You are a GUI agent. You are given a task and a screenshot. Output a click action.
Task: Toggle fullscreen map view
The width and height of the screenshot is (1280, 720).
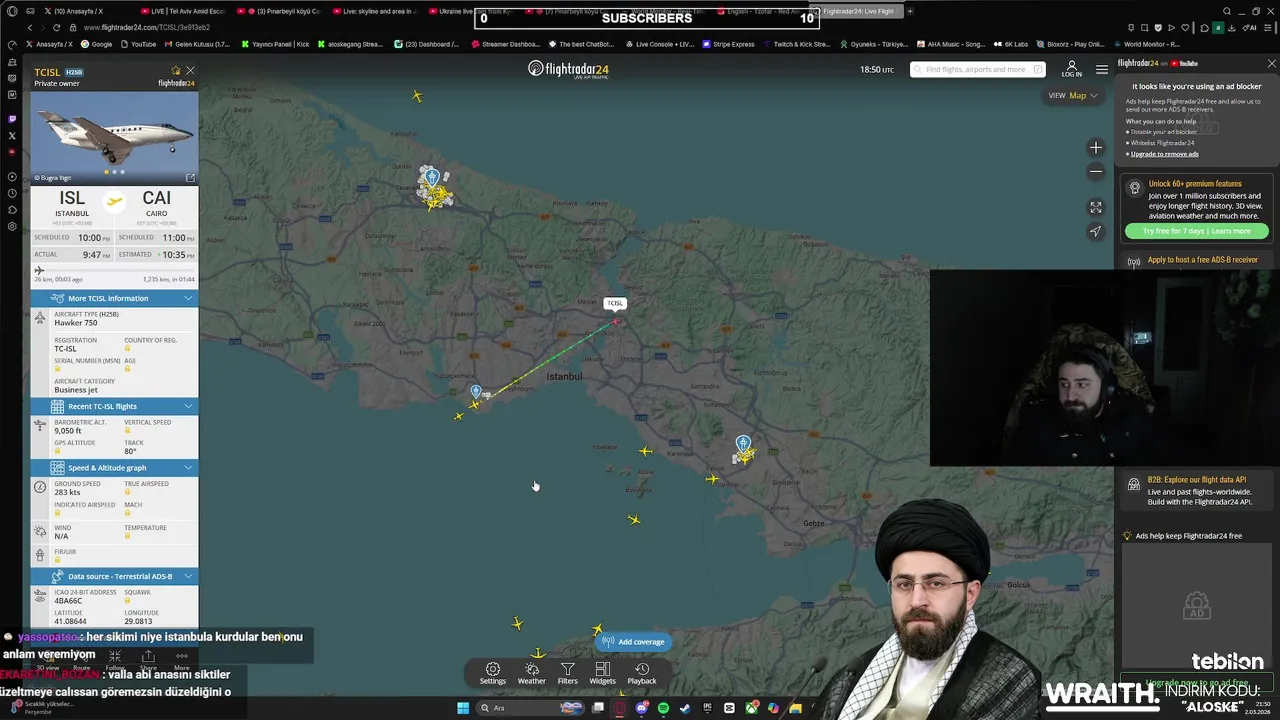(x=1096, y=207)
